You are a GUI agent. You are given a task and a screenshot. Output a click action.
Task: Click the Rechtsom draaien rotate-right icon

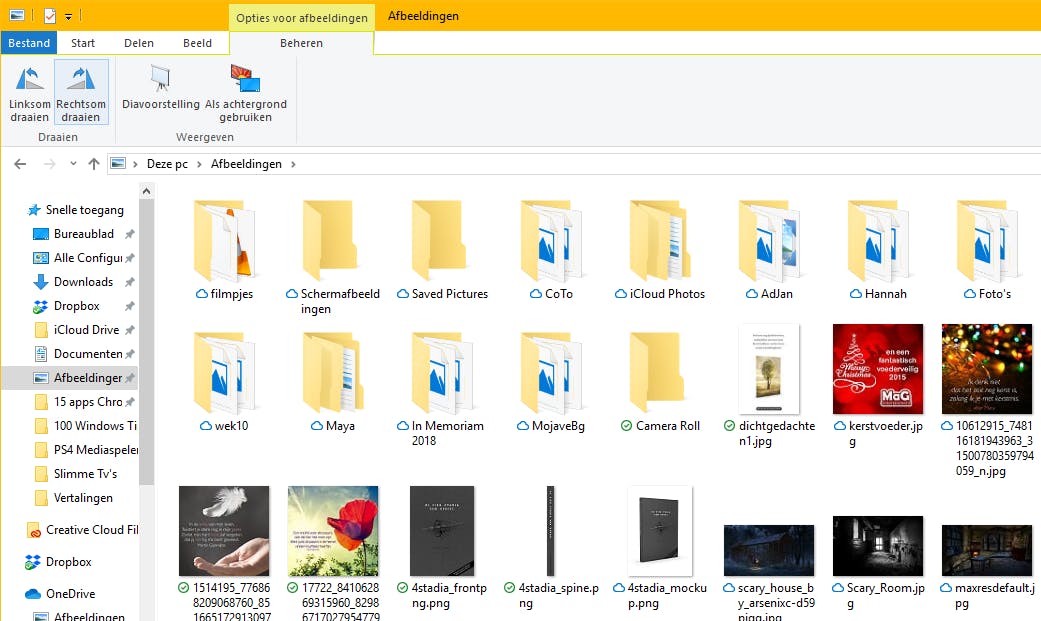pyautogui.click(x=80, y=78)
